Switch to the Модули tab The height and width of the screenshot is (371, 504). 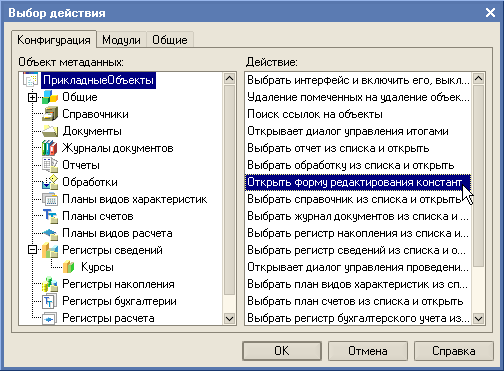[x=121, y=40]
